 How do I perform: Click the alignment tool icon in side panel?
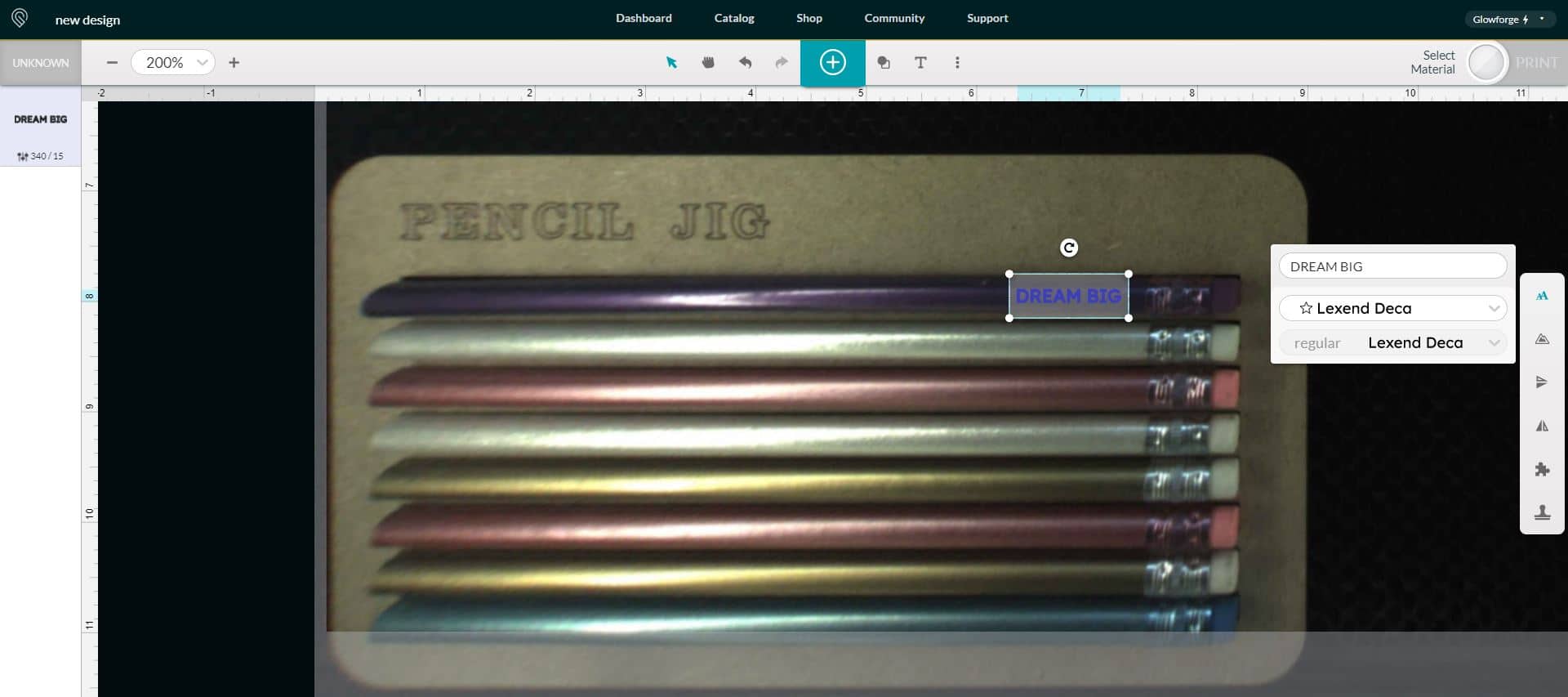click(x=1542, y=382)
